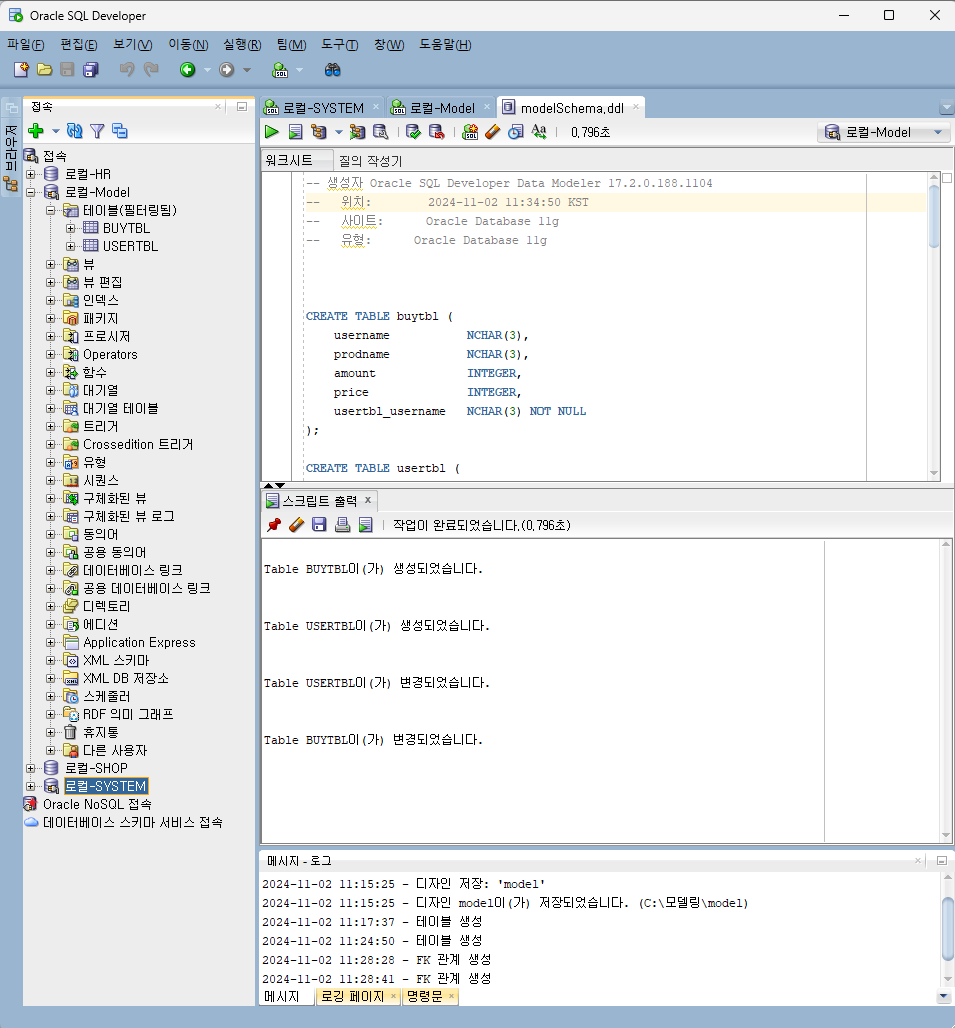The width and height of the screenshot is (955, 1028).
Task: Click the Collapse All icon in connections panel
Action: pos(120,131)
